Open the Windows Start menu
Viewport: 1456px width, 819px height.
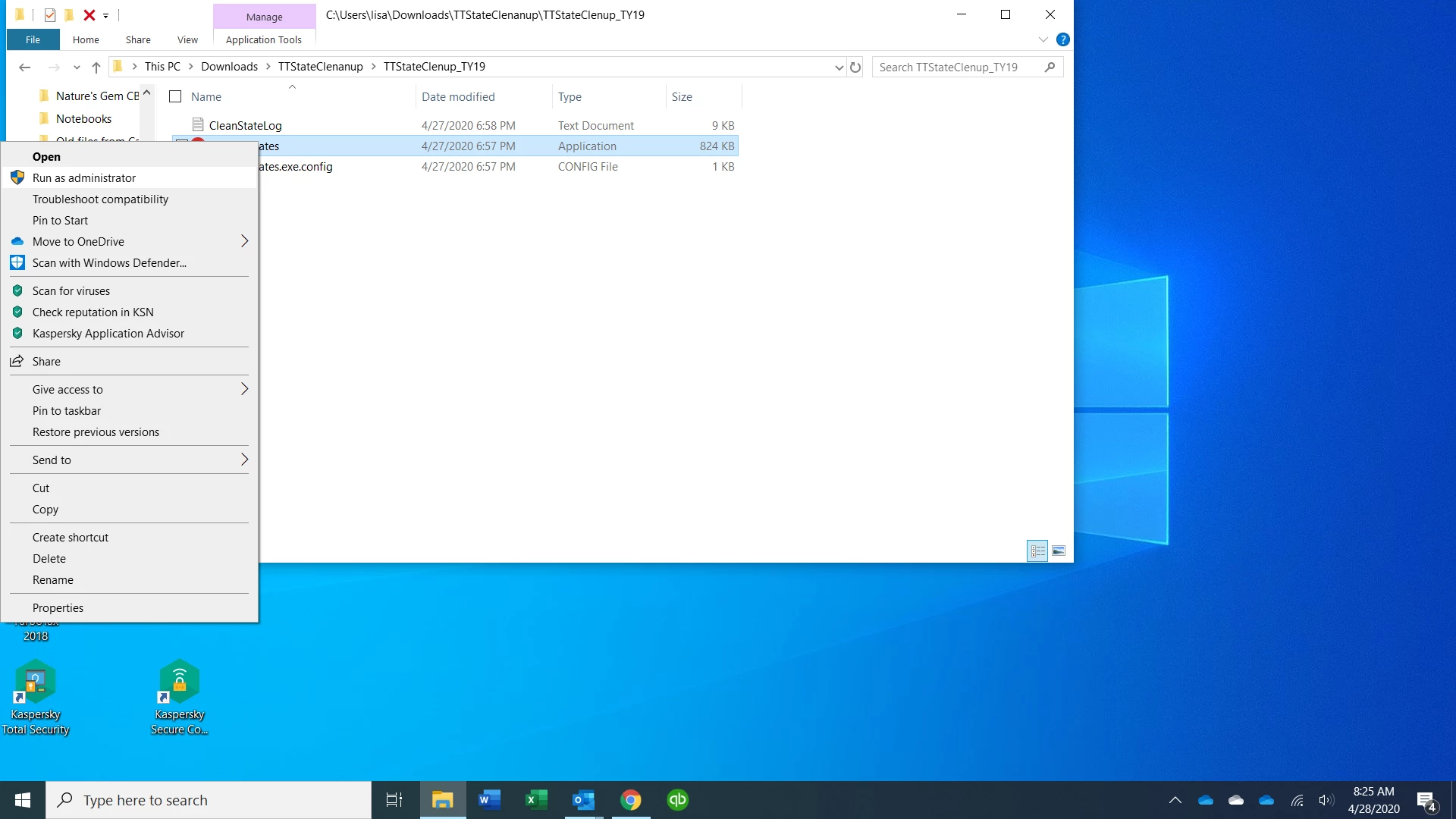coord(23,800)
